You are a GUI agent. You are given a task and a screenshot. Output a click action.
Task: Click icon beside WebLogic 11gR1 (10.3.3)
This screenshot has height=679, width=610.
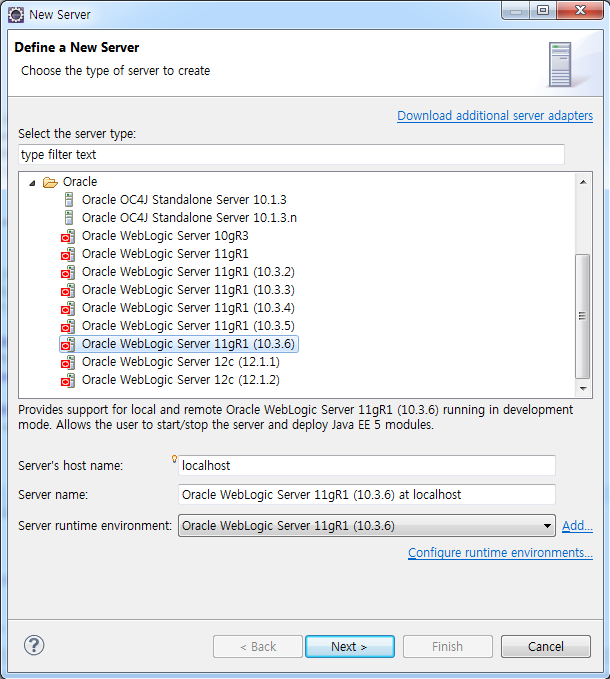coord(68,290)
